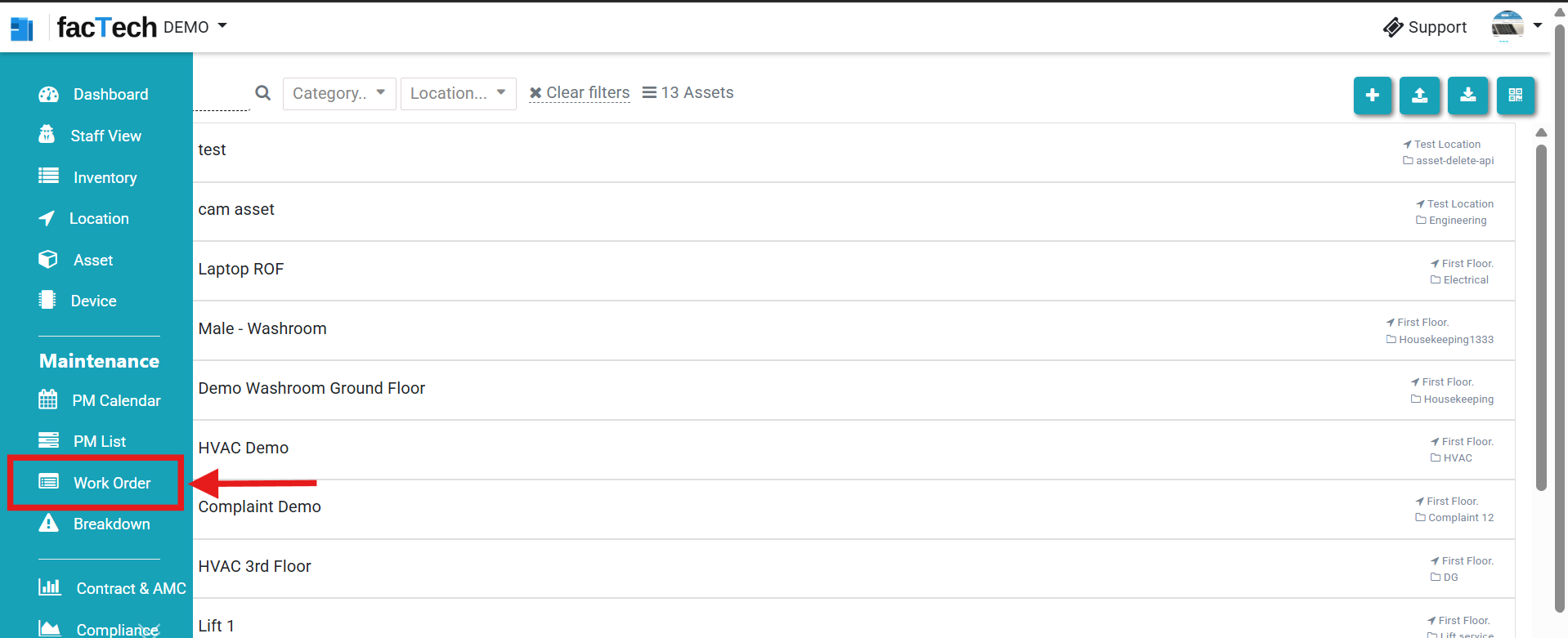Click the PM Calendar icon
The width and height of the screenshot is (1568, 638).
tap(48, 399)
